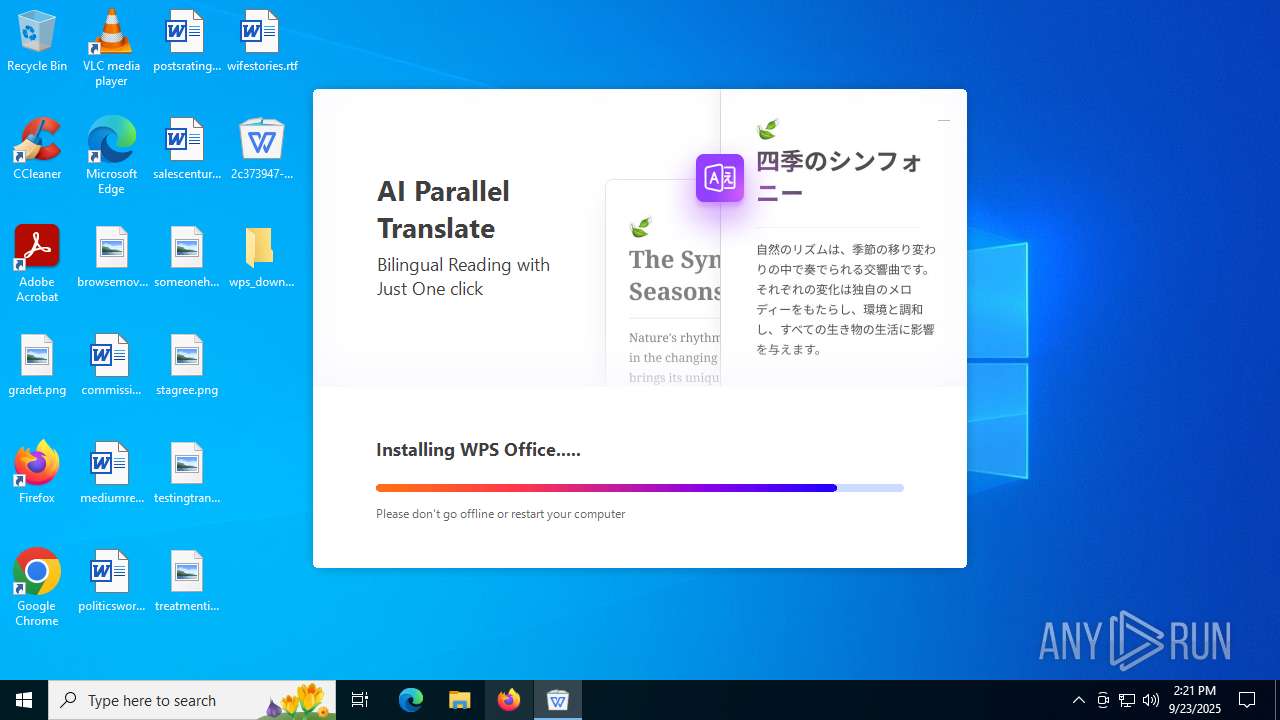Select the politicswor document icon

click(x=111, y=582)
